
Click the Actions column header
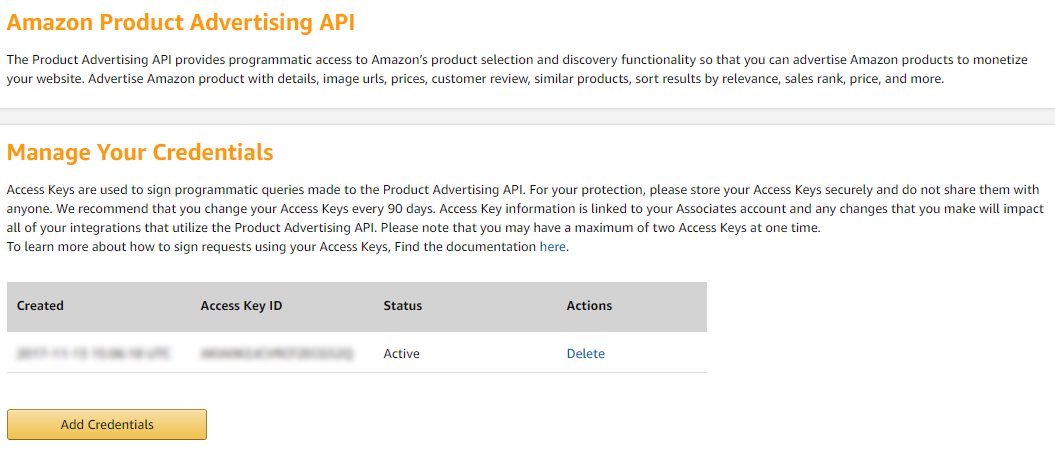pos(589,305)
